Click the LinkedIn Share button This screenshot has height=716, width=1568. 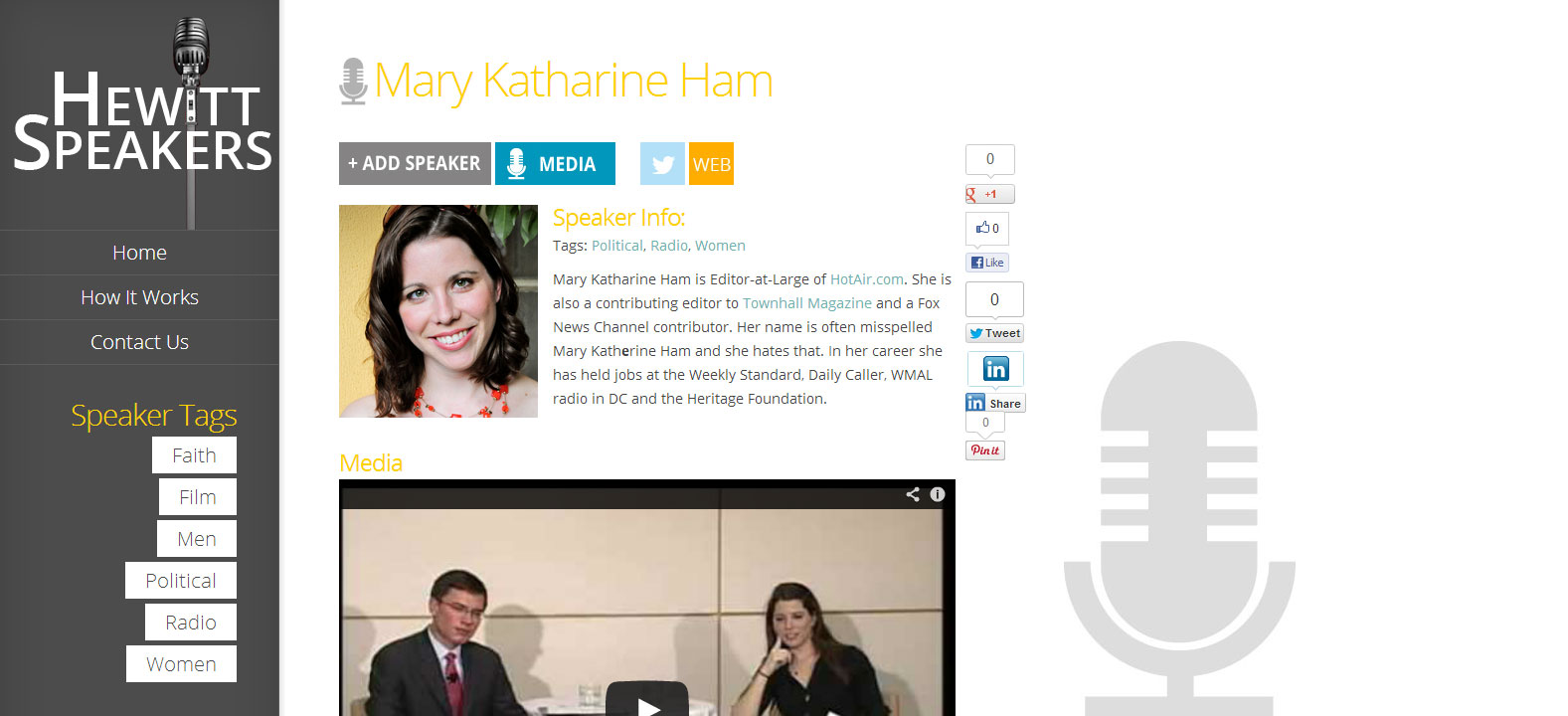994,403
